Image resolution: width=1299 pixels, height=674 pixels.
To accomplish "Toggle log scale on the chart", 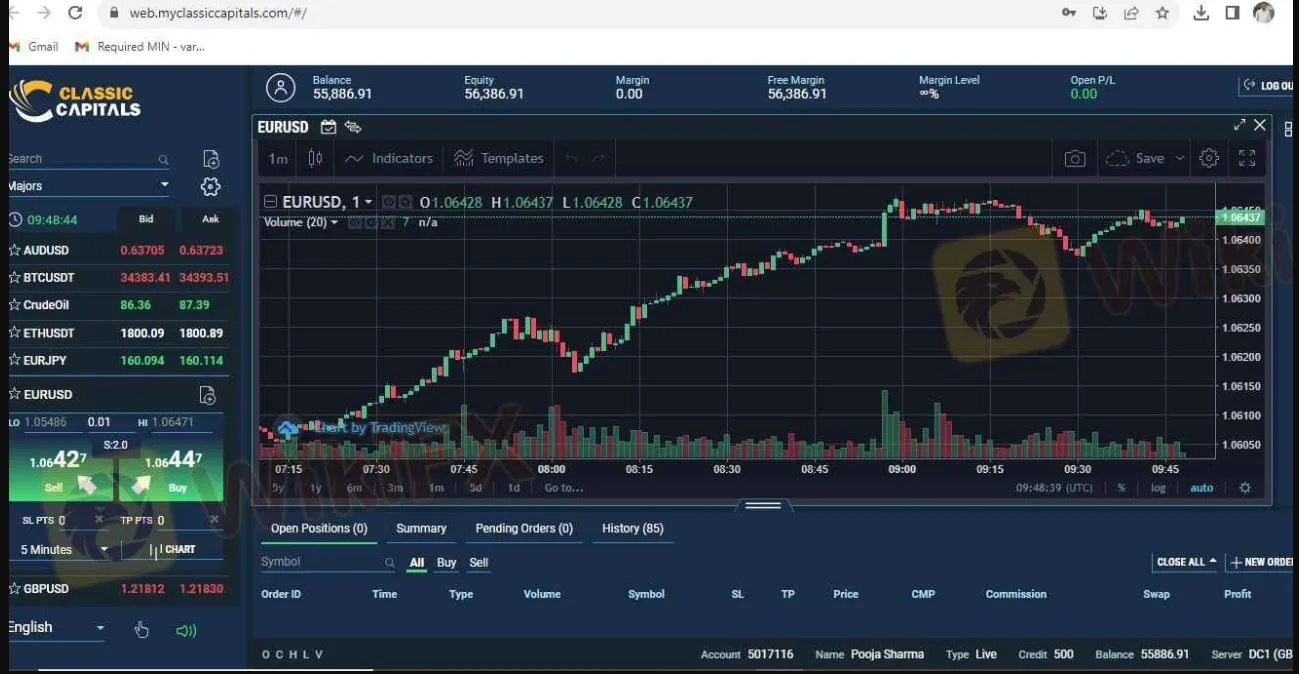I will tap(1158, 488).
